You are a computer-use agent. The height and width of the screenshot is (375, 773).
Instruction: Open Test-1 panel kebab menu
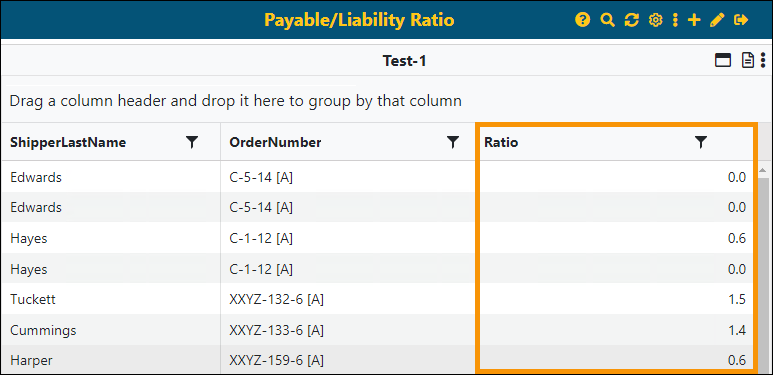[x=763, y=61]
